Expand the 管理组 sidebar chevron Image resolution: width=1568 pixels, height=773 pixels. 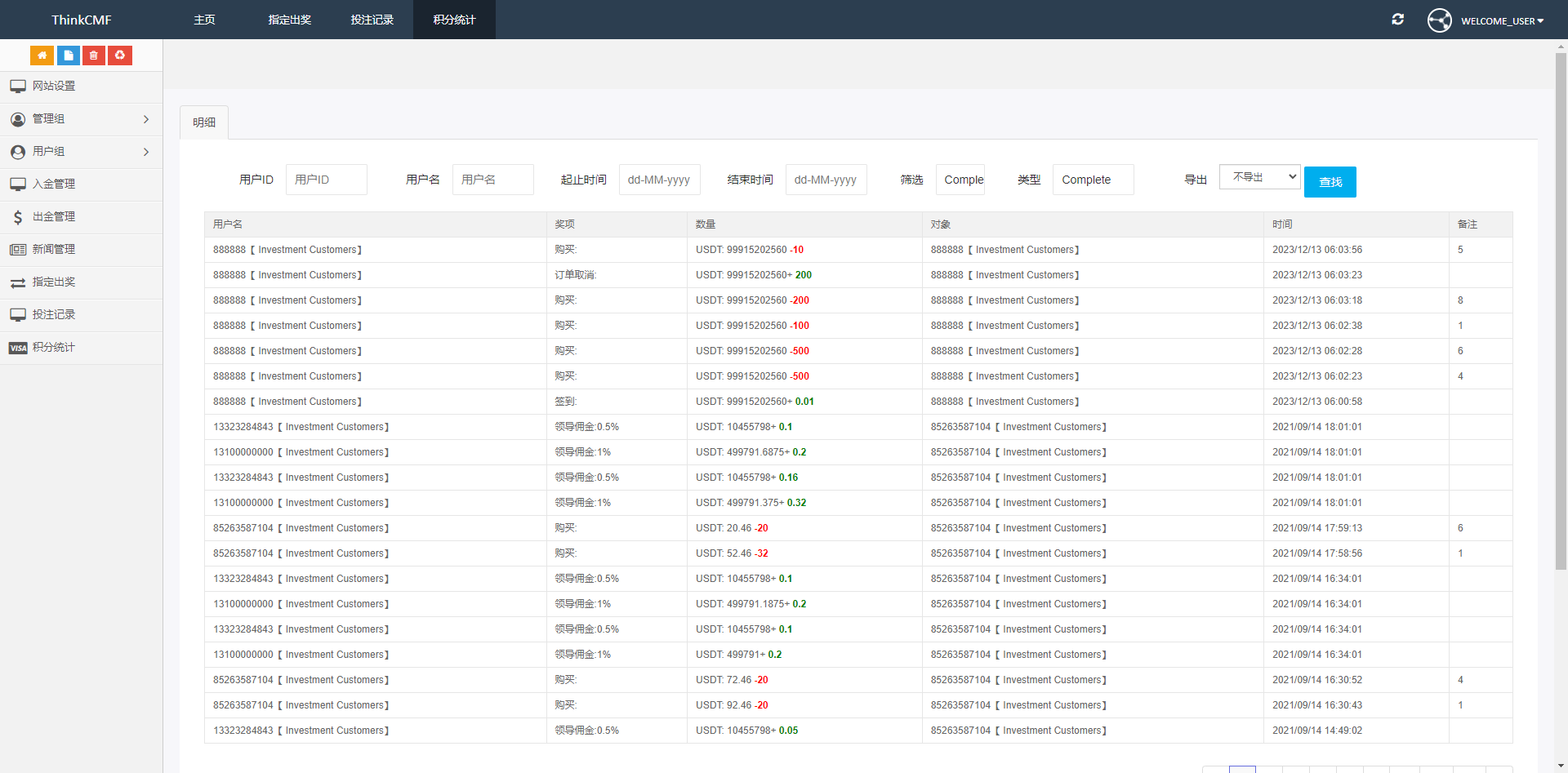(146, 119)
